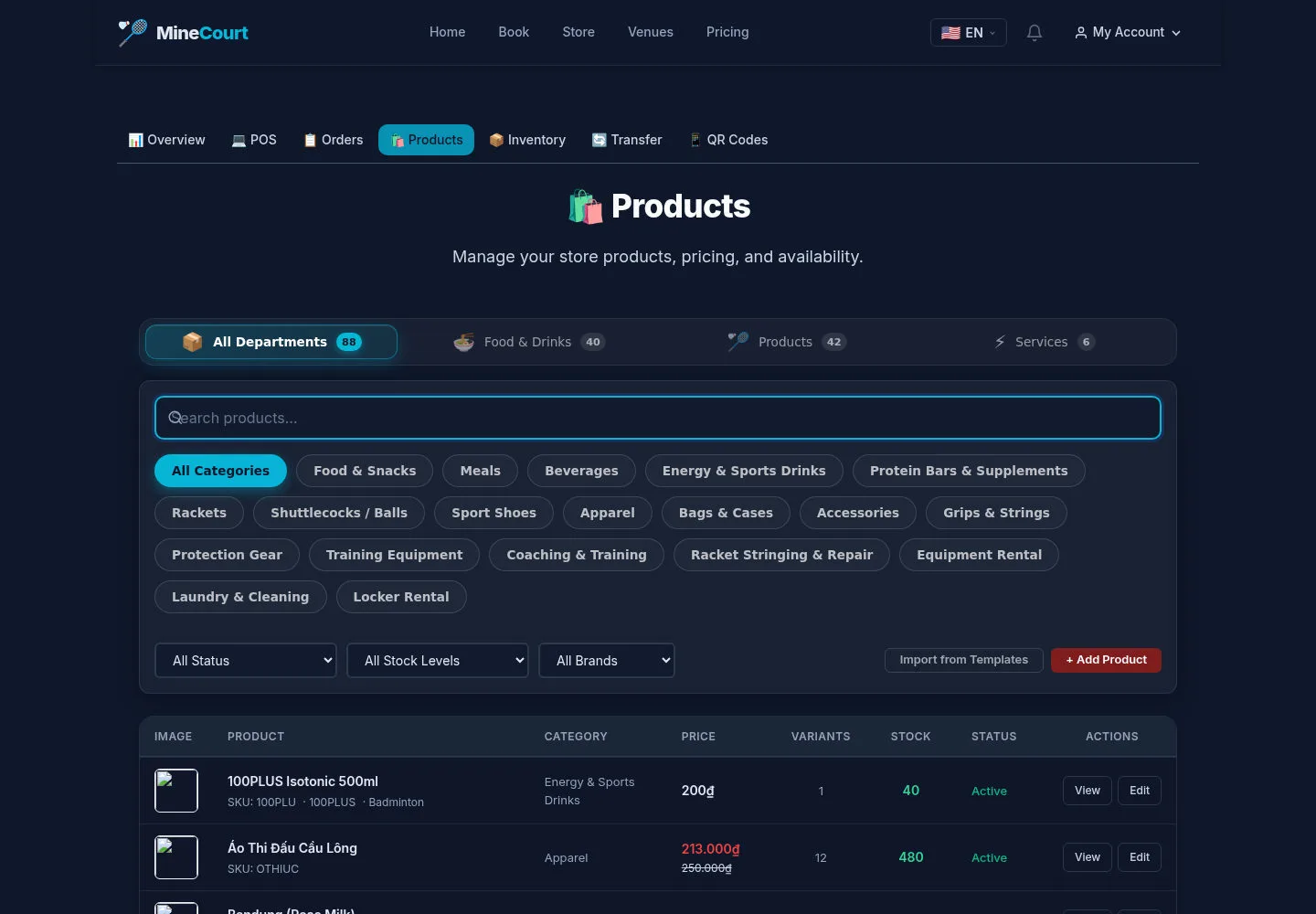Click the bowl icon for Food & Drinks
Image resolution: width=1316 pixels, height=914 pixels.
click(x=464, y=342)
